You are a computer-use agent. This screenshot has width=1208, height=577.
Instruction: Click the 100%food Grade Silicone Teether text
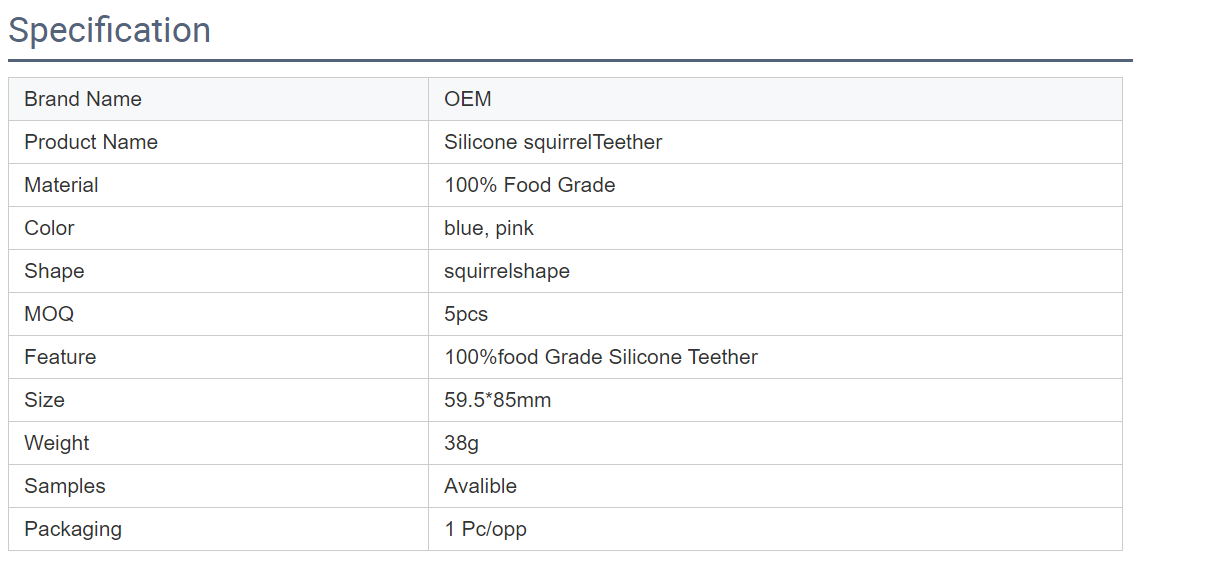pyautogui.click(x=601, y=357)
